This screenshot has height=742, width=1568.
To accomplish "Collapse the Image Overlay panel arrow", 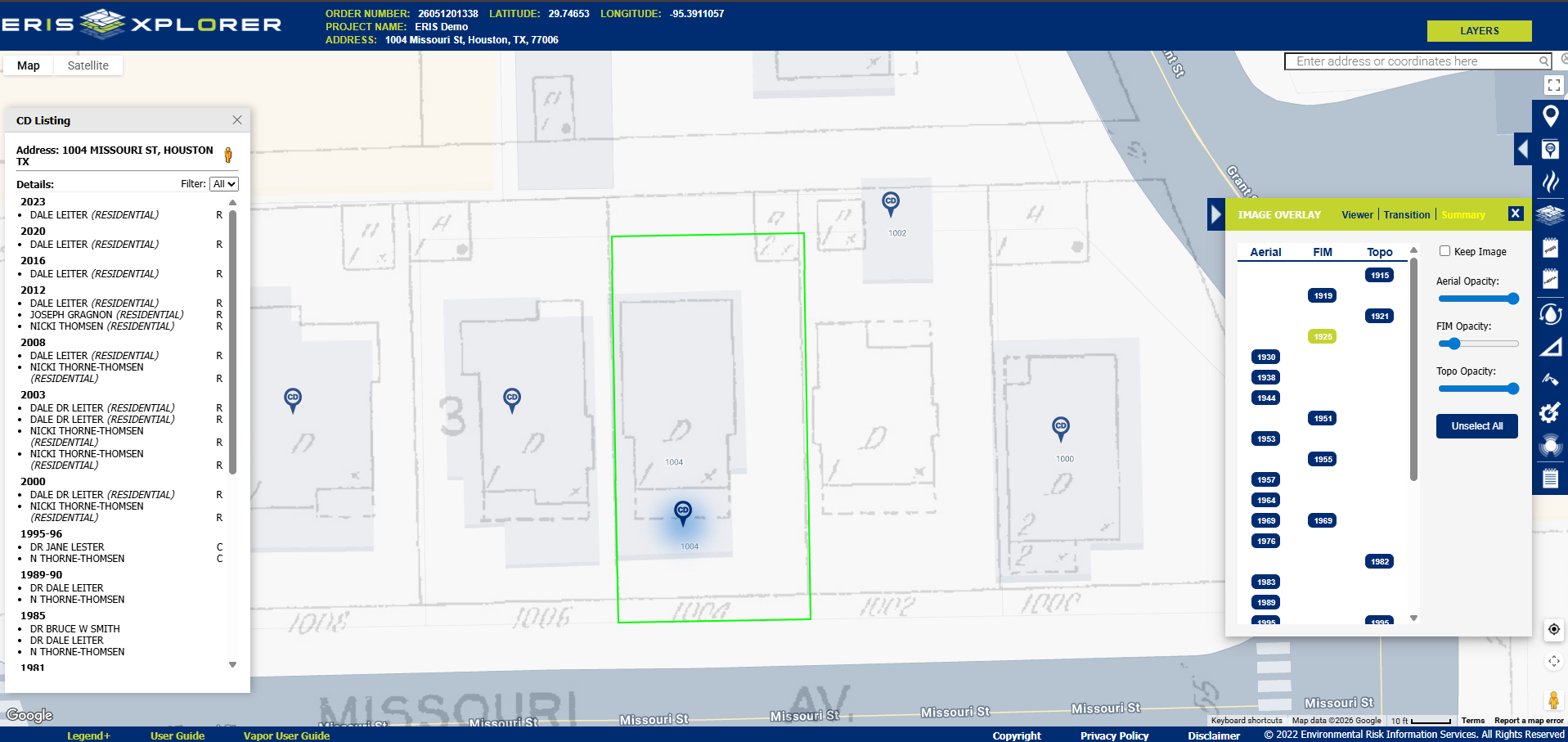I will (x=1216, y=214).
